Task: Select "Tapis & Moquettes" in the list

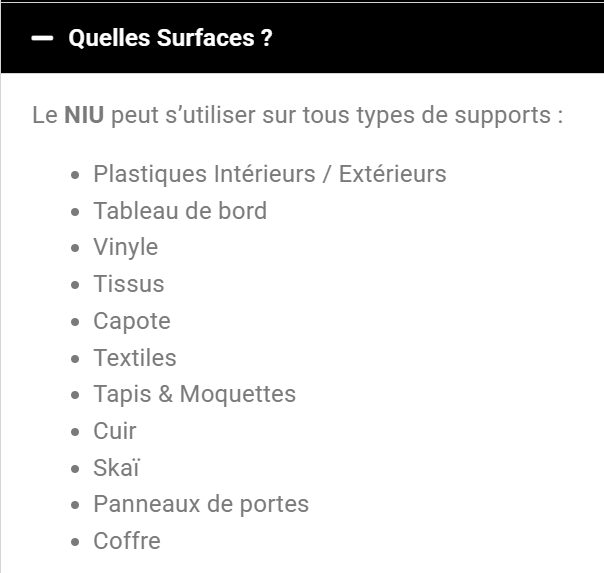Action: click(194, 394)
